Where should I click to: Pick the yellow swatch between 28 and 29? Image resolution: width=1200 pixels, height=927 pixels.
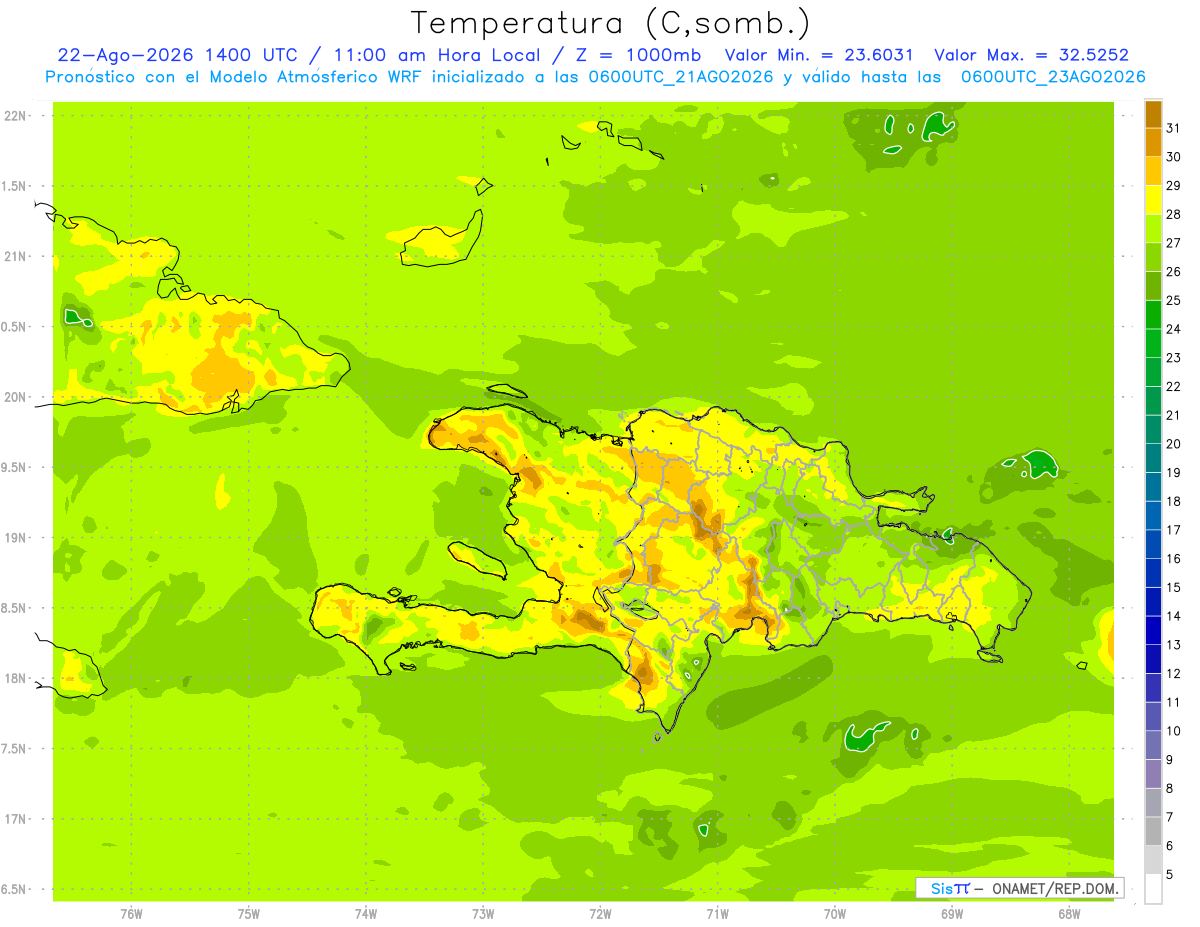(1153, 200)
